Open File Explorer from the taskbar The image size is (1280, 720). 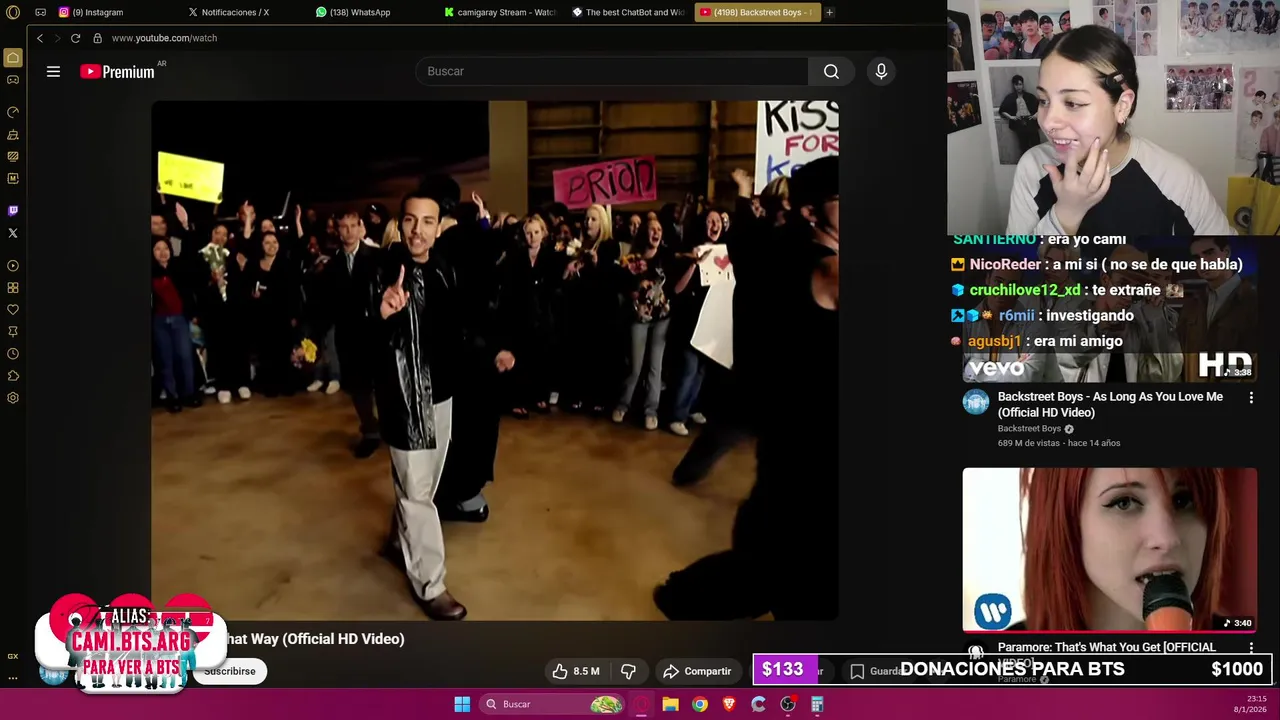pos(670,704)
